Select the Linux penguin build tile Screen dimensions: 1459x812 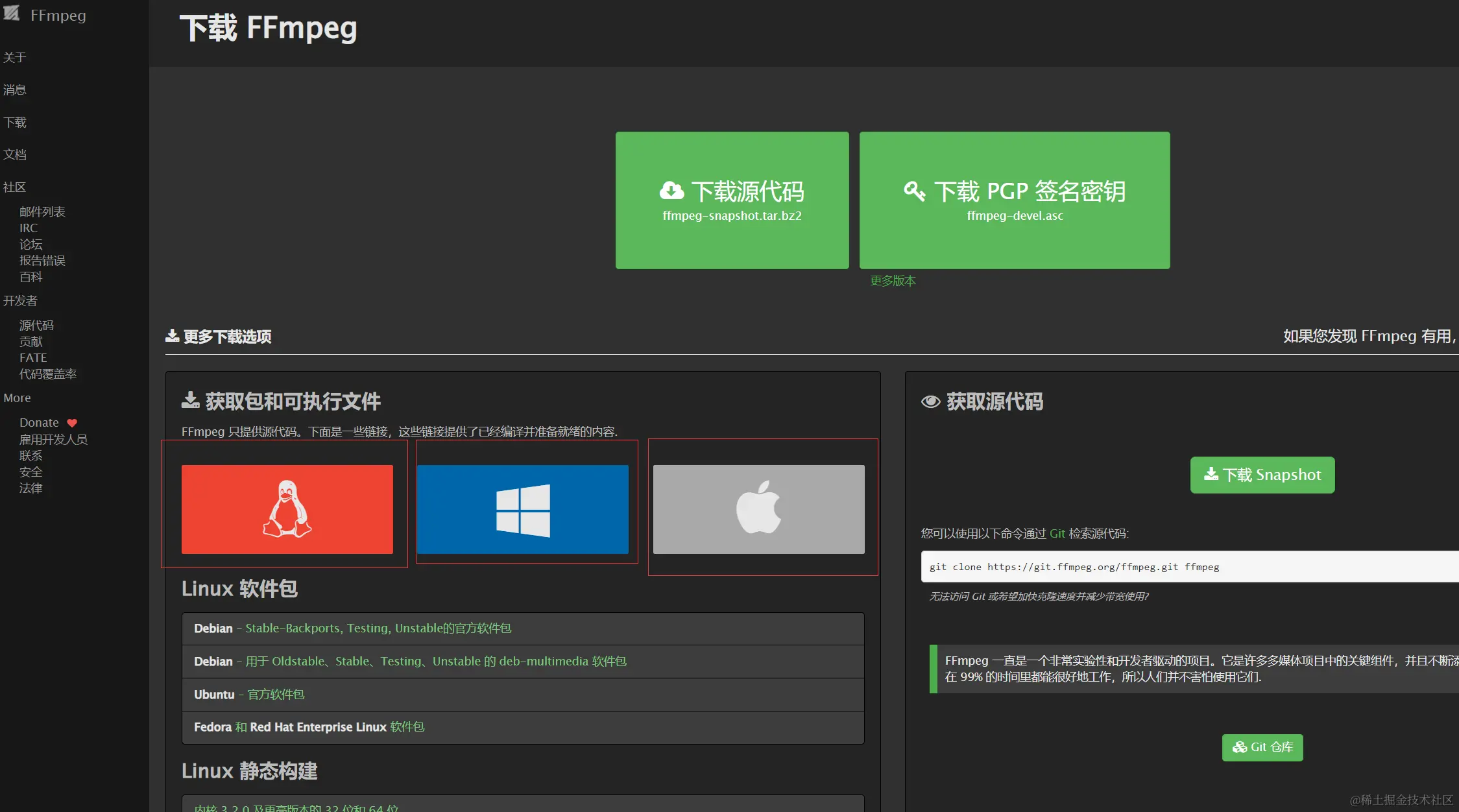(287, 508)
